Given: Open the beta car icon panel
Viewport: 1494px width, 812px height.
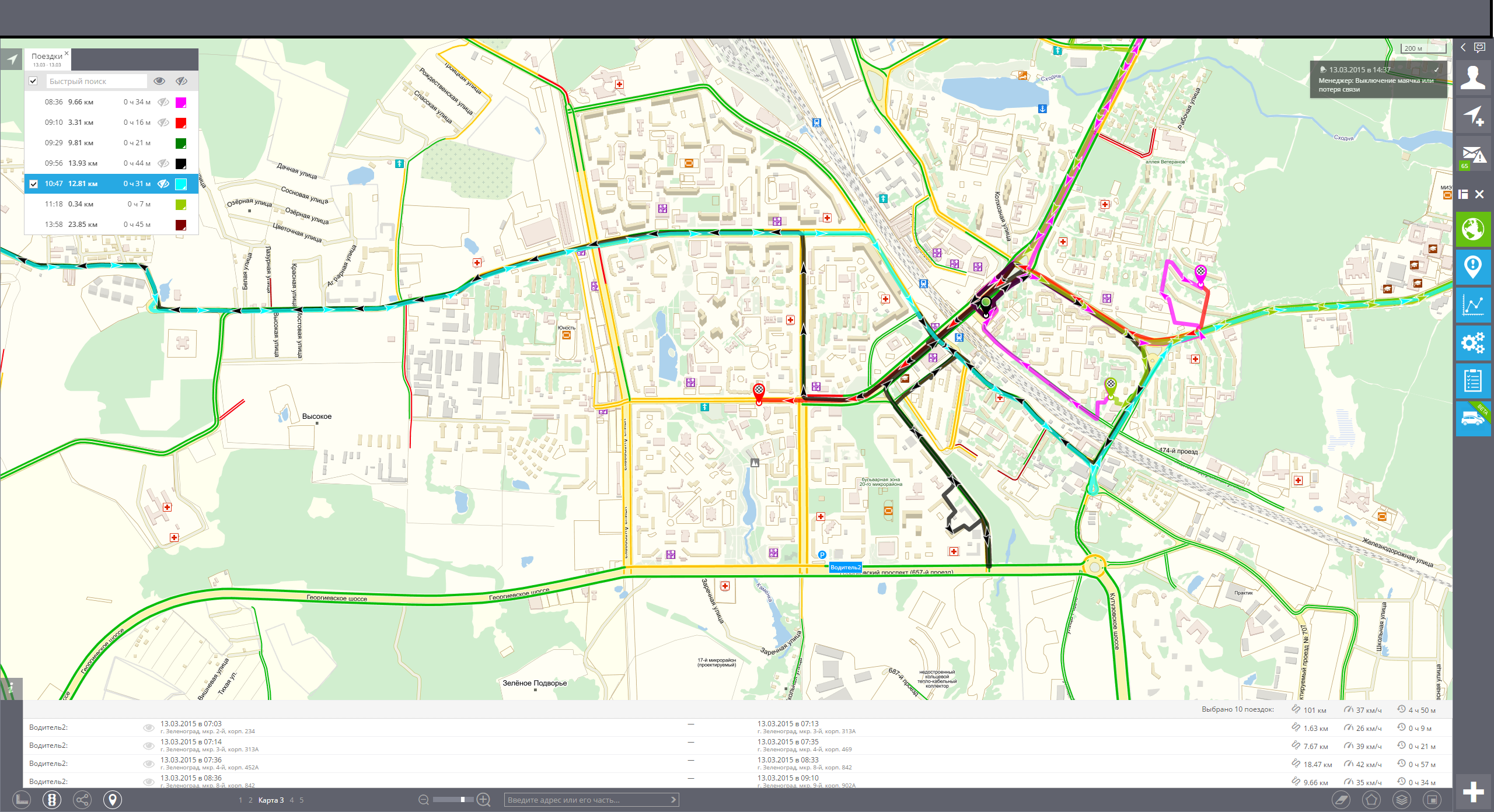Looking at the screenshot, I should [x=1473, y=419].
